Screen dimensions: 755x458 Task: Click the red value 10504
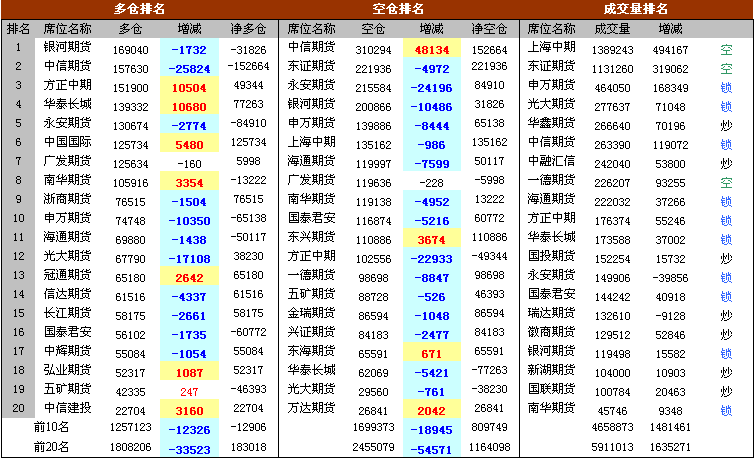click(189, 88)
